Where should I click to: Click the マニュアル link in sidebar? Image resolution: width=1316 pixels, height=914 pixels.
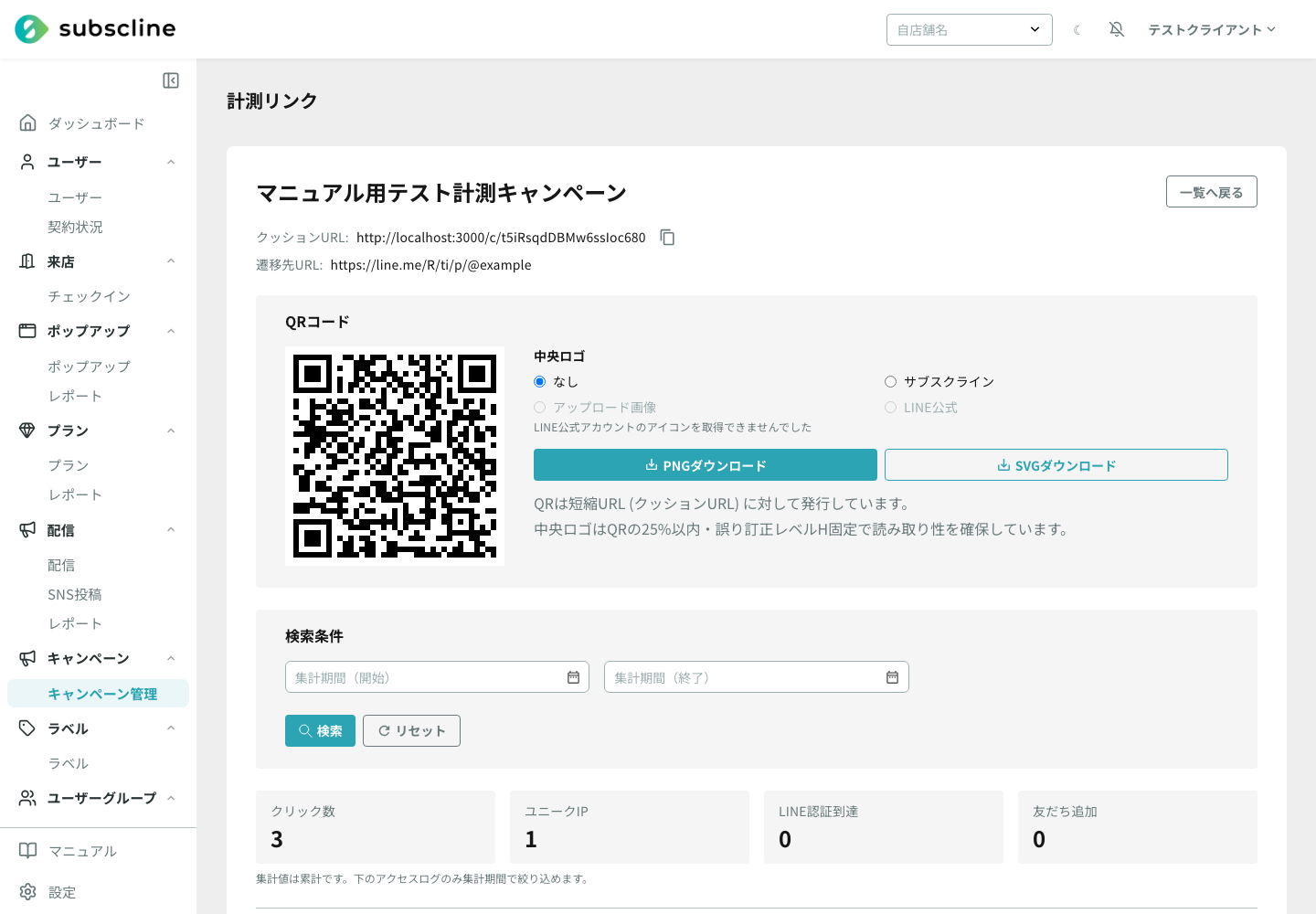point(82,851)
